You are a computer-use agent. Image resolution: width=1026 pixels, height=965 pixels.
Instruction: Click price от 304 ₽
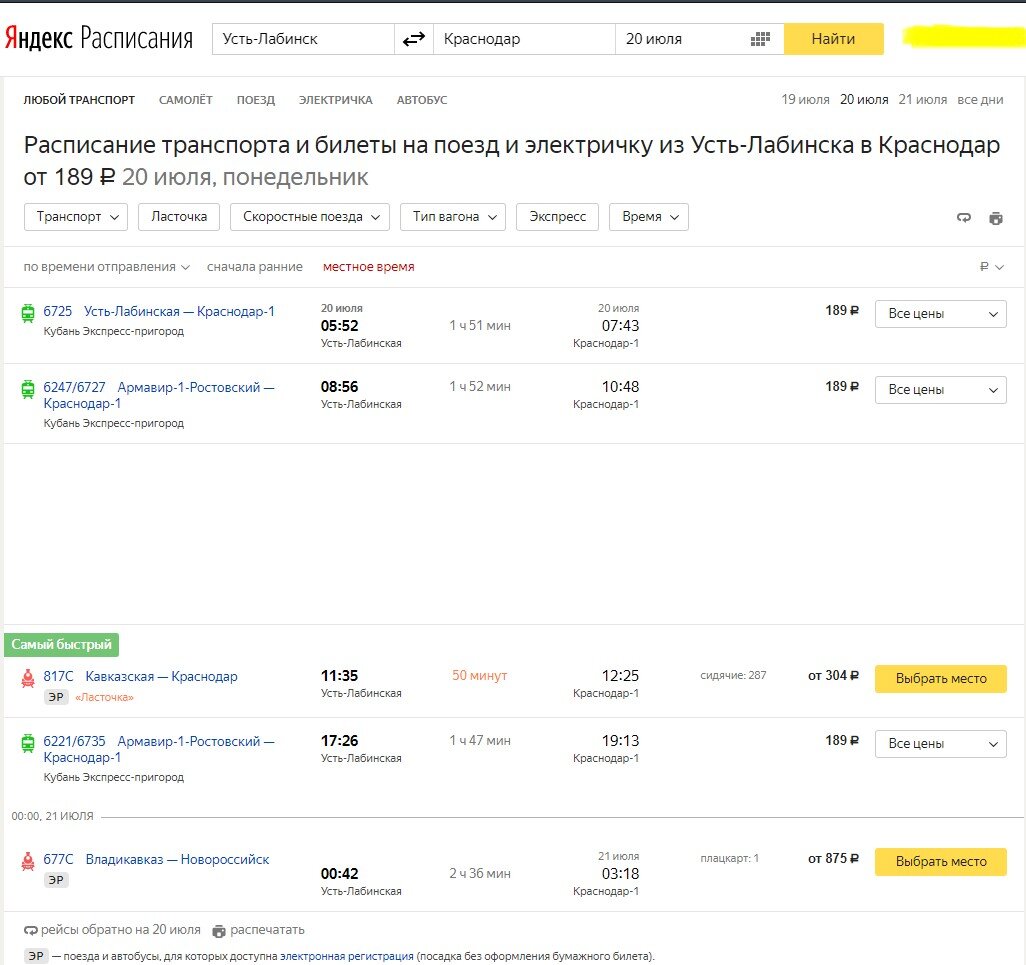click(833, 676)
